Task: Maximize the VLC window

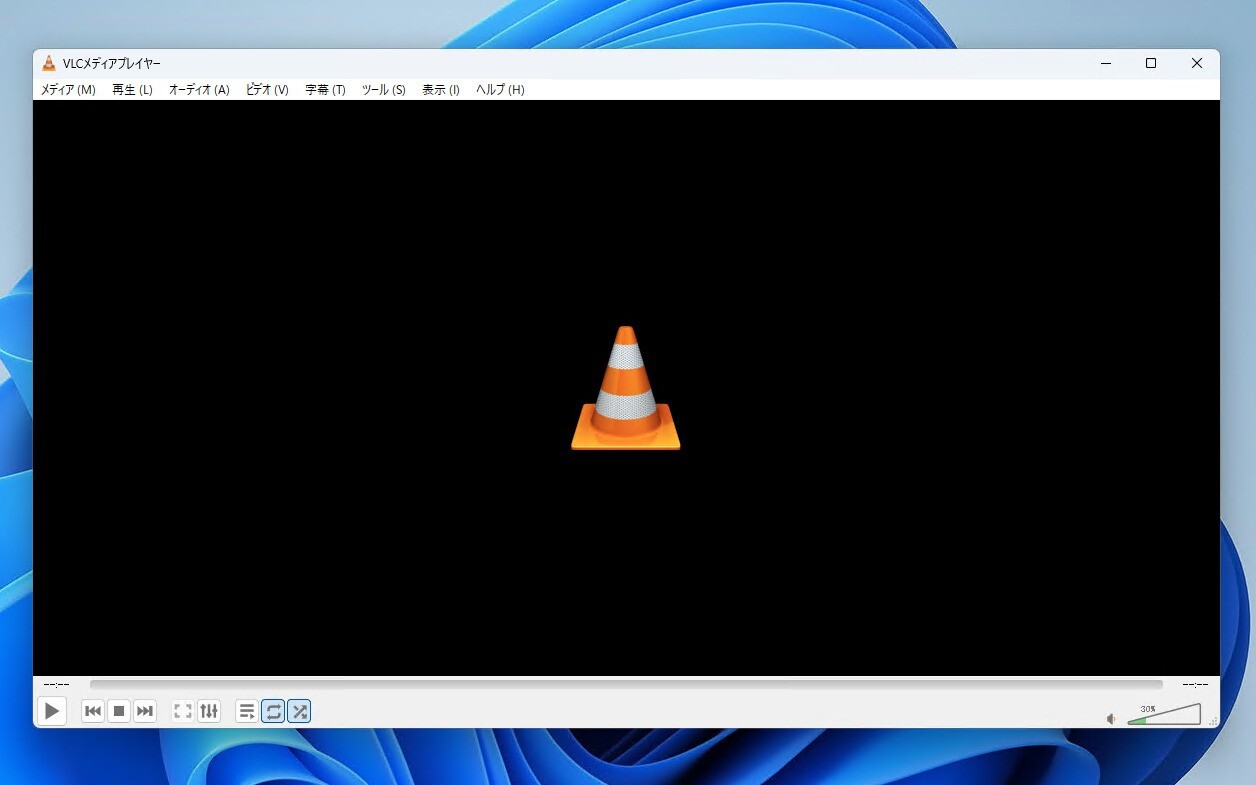Action: (x=1151, y=63)
